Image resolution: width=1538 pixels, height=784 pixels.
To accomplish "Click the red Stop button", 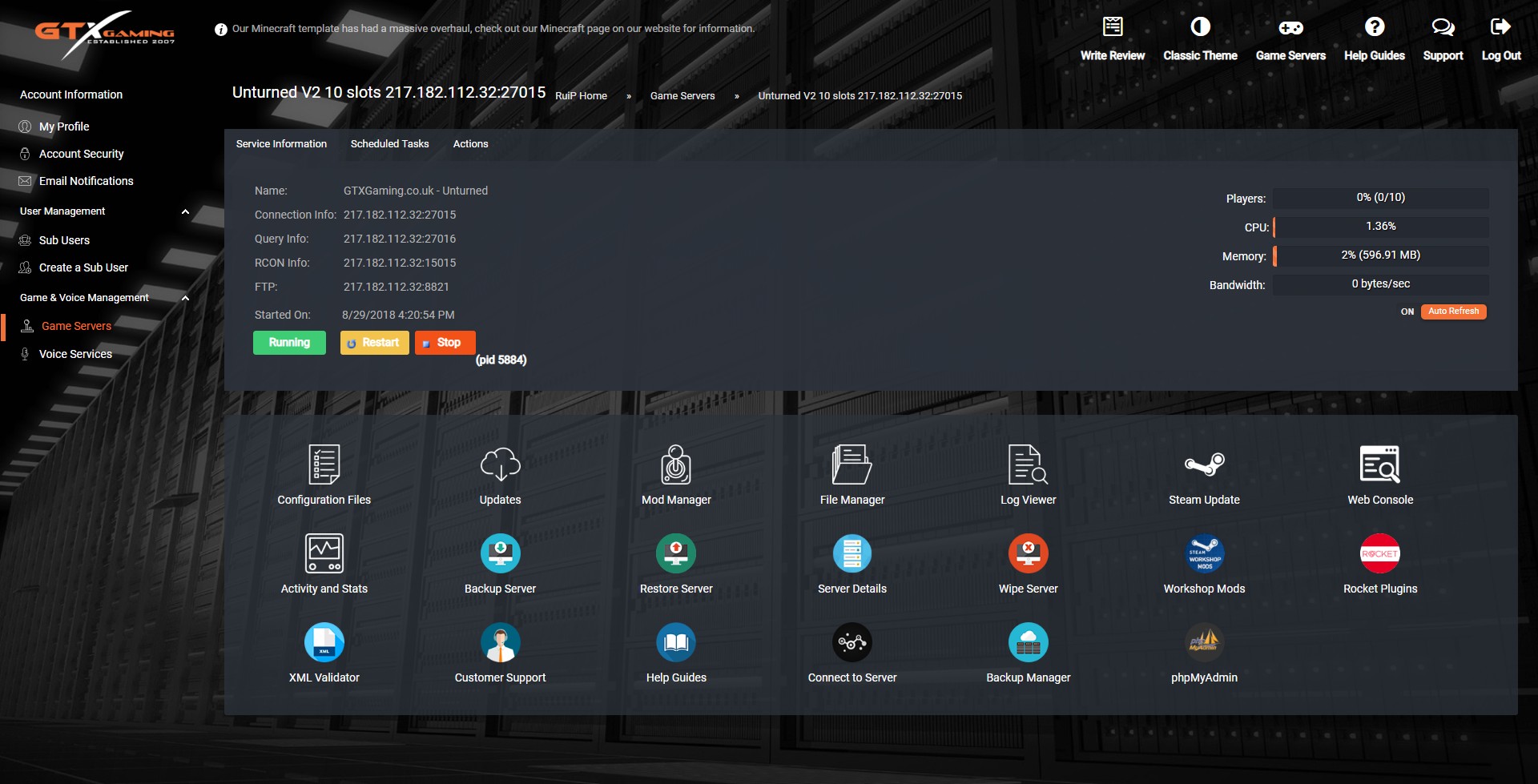I will click(445, 343).
